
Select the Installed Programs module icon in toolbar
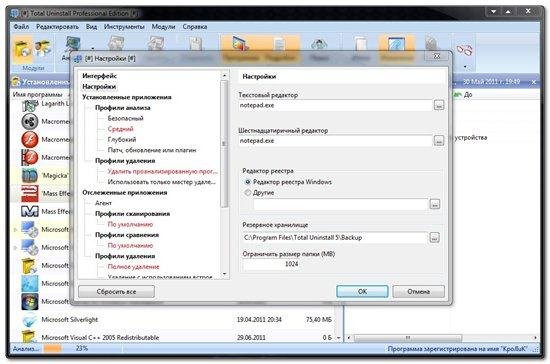click(x=23, y=49)
